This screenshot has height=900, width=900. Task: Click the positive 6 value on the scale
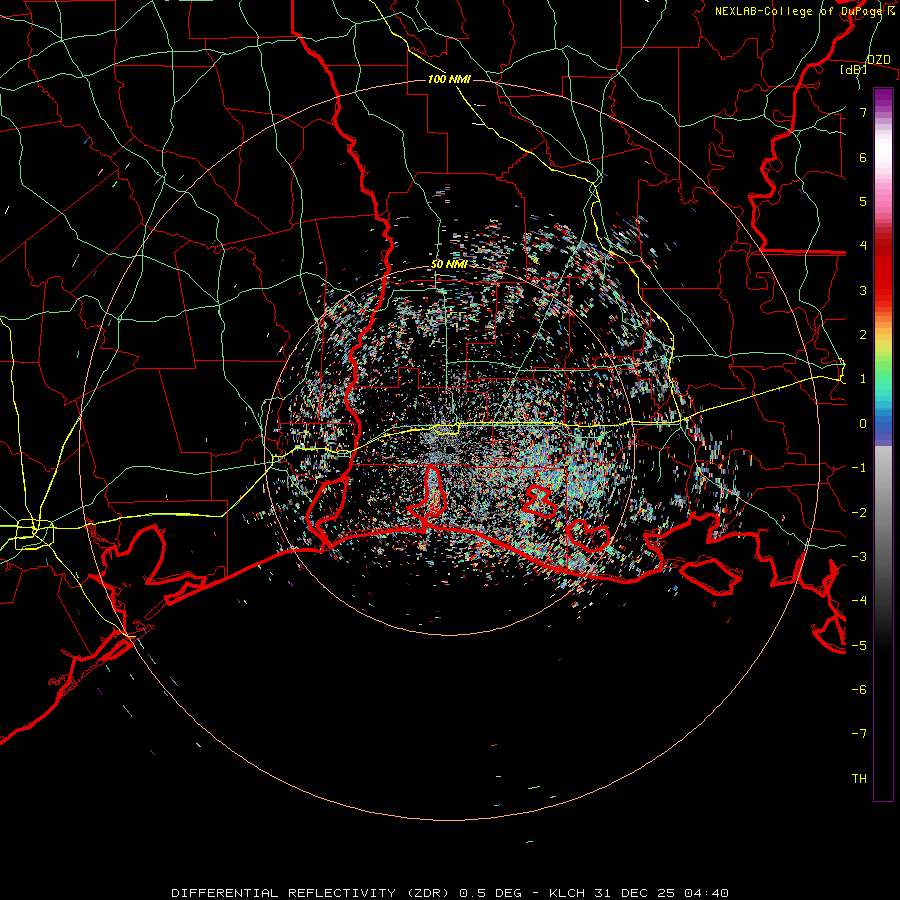point(863,157)
